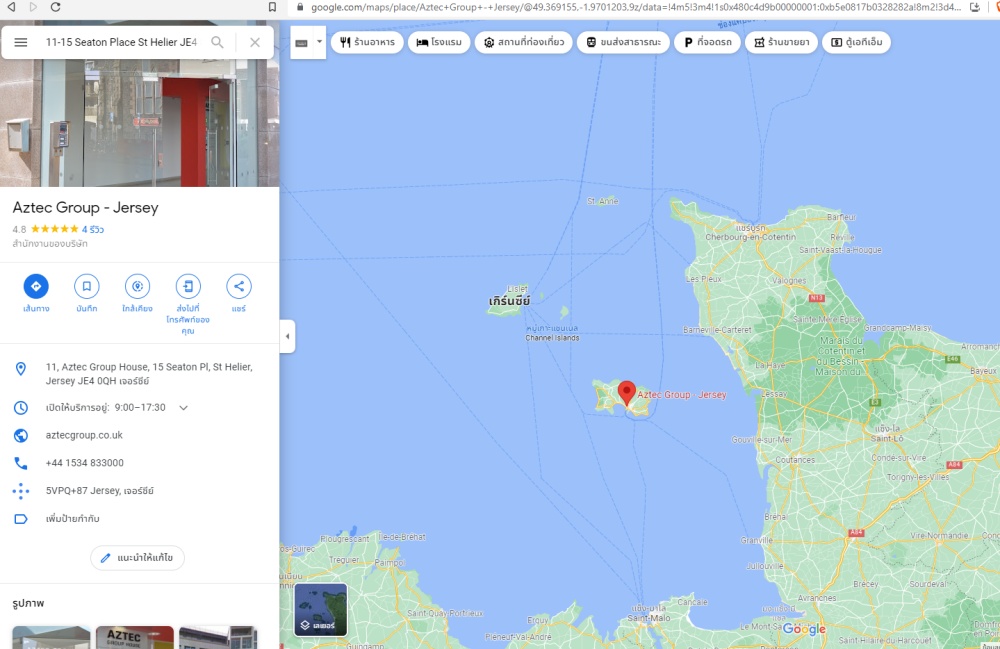Clear search with the X icon

pos(255,42)
